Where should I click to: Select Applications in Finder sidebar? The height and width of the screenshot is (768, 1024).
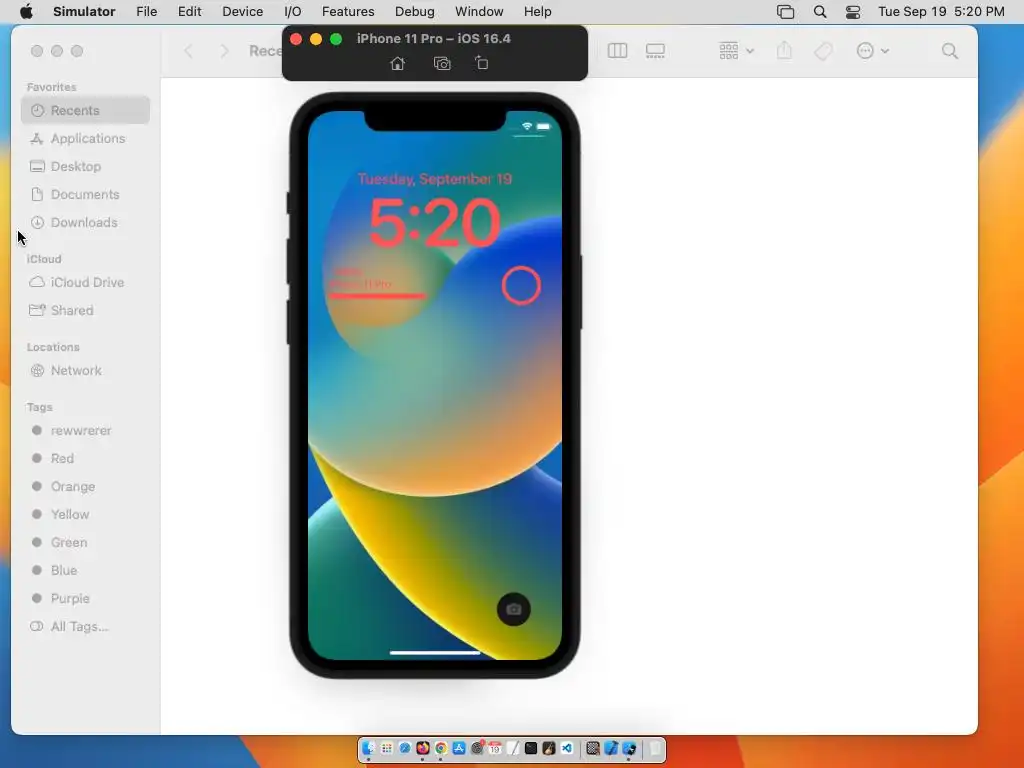click(86, 138)
